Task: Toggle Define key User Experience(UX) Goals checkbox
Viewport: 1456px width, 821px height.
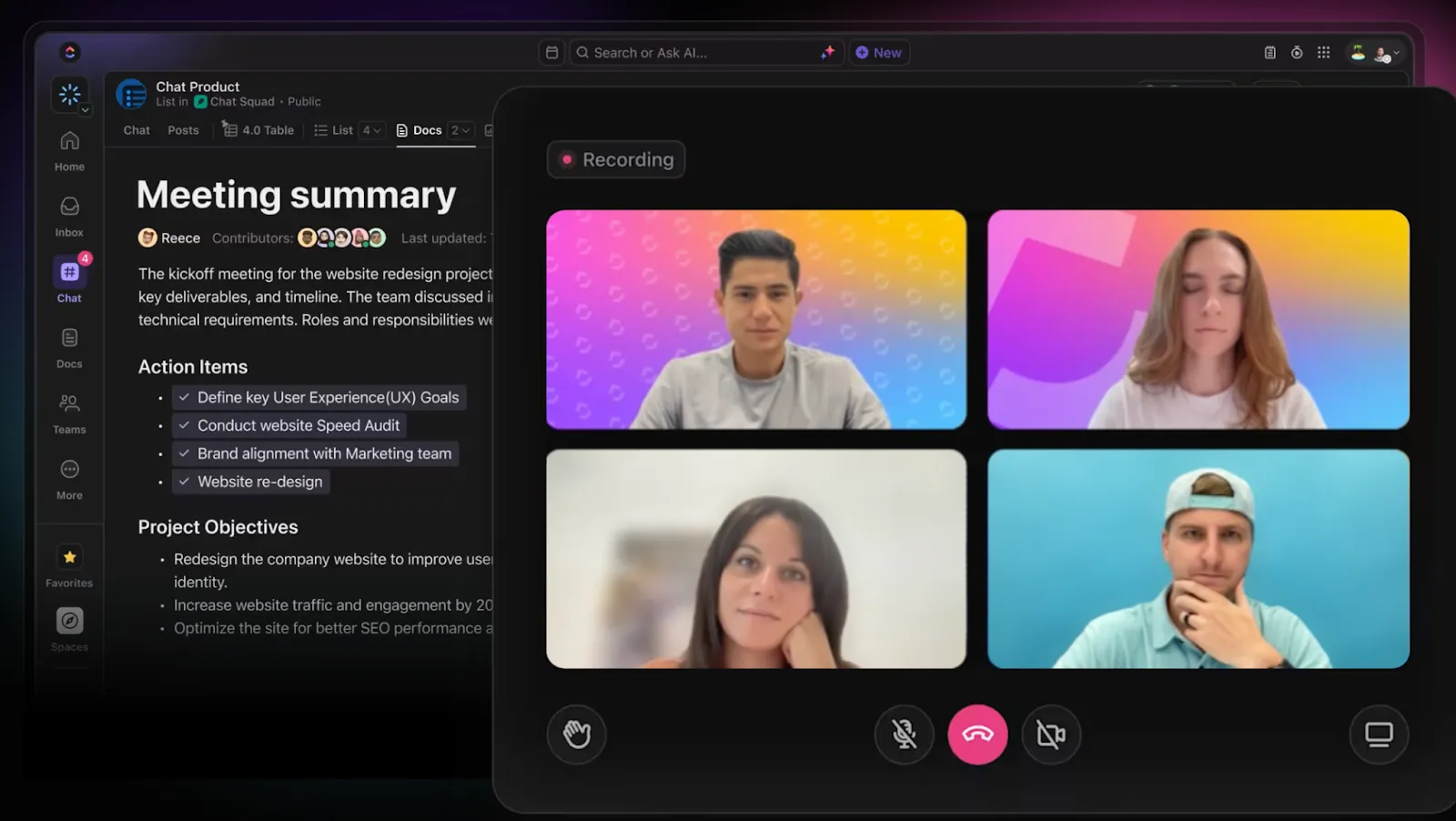Action: [184, 398]
